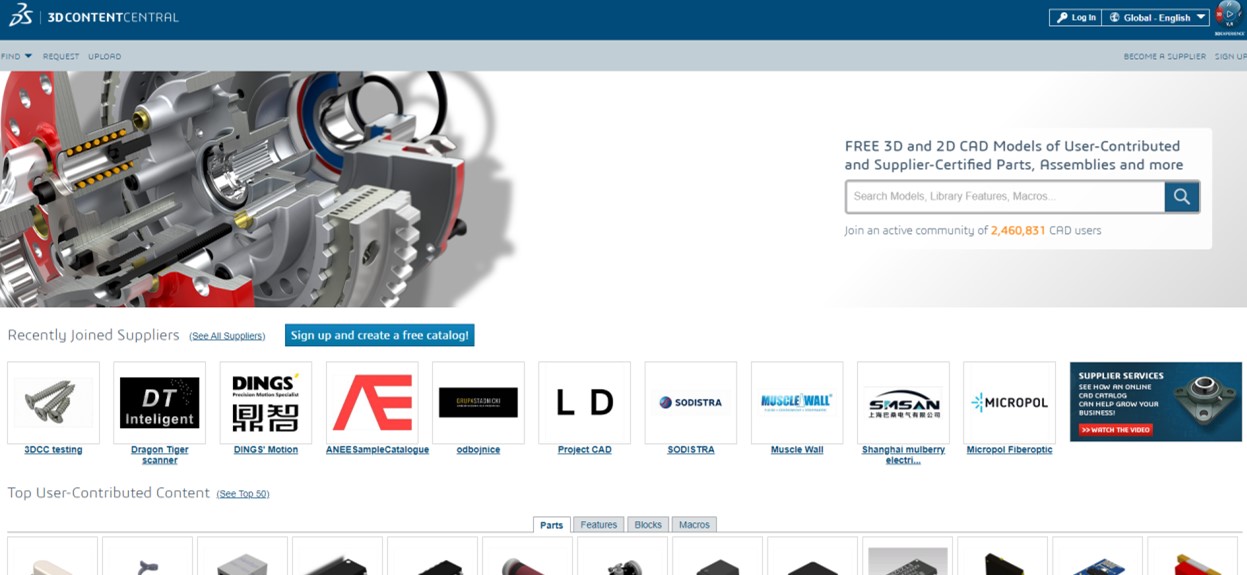Click the 3D ContentCentral logo

point(95,16)
